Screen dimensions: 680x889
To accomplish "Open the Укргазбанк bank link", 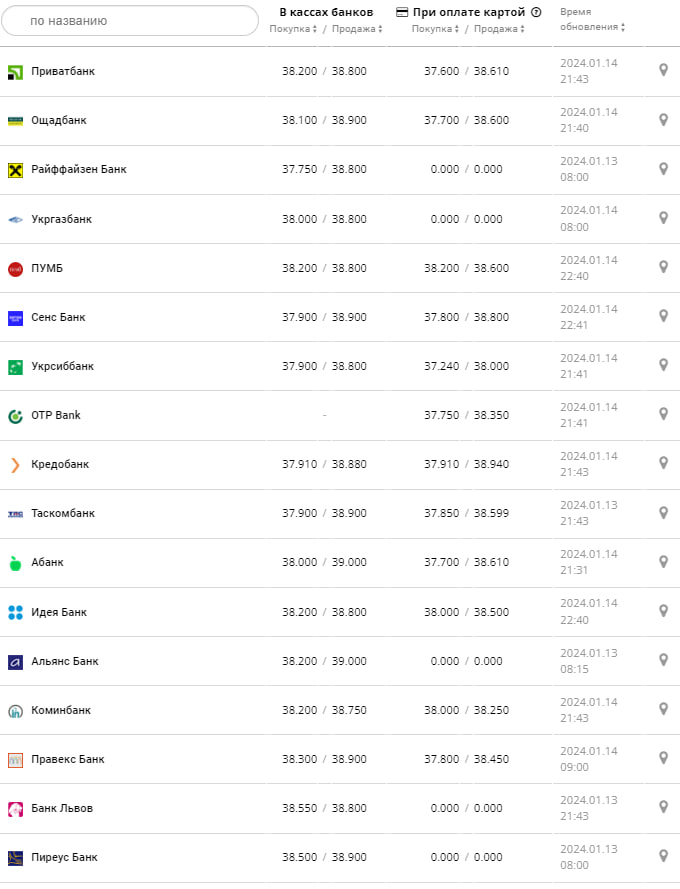I will click(x=61, y=219).
